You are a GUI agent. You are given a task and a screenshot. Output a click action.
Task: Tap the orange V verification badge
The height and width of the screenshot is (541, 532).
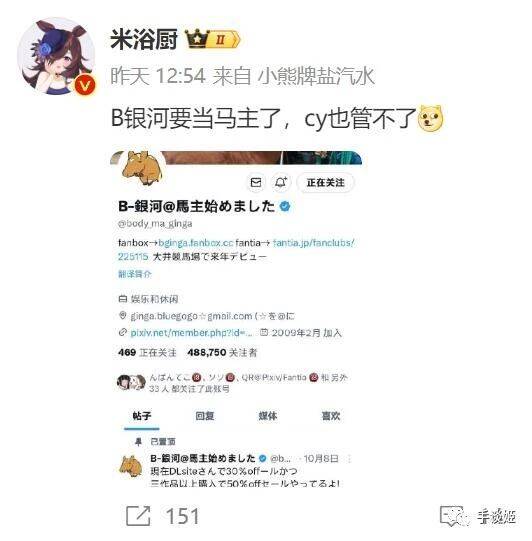[x=85, y=85]
